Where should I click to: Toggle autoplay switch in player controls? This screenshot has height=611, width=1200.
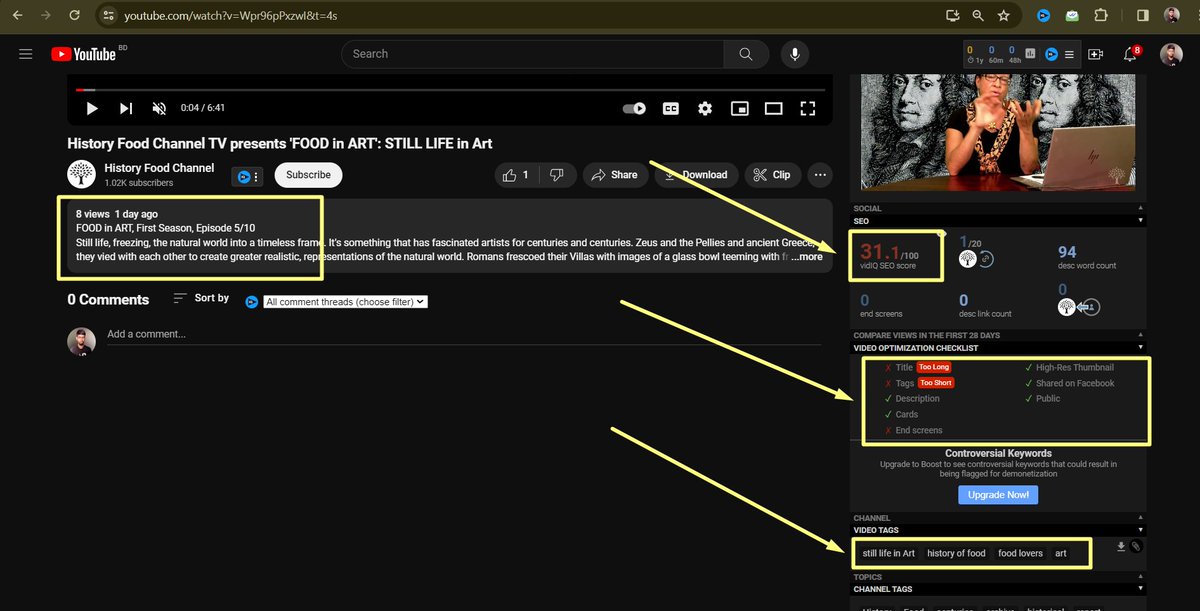click(633, 108)
